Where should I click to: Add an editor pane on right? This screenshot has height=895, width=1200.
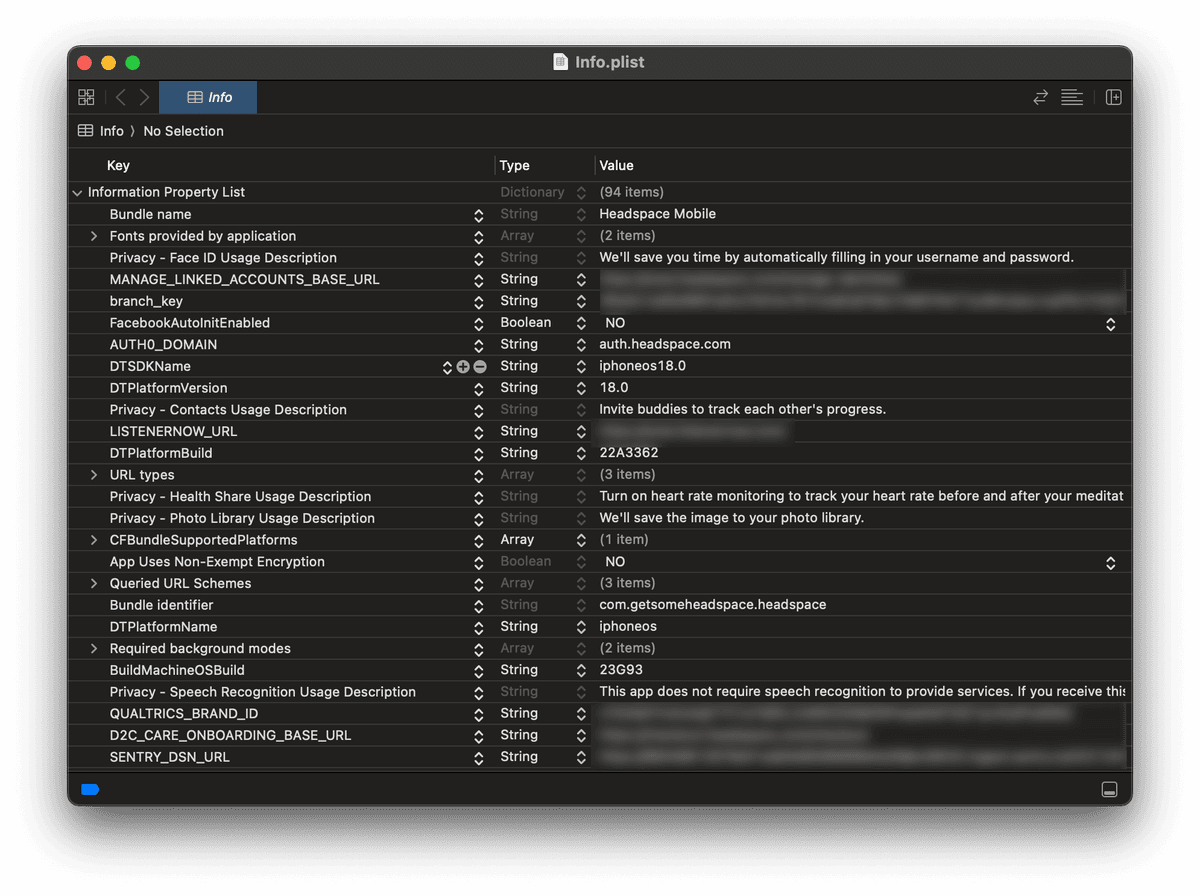coord(1113,97)
